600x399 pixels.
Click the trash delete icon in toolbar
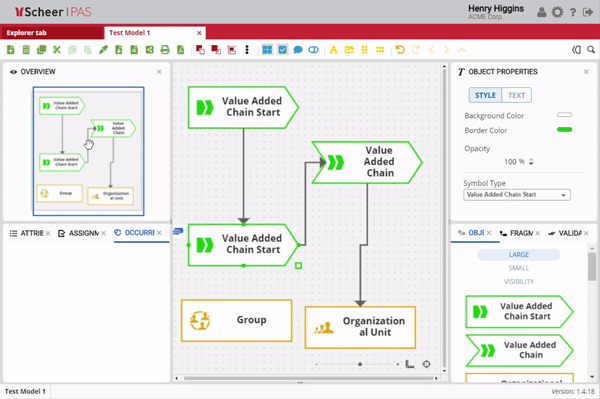point(26,50)
